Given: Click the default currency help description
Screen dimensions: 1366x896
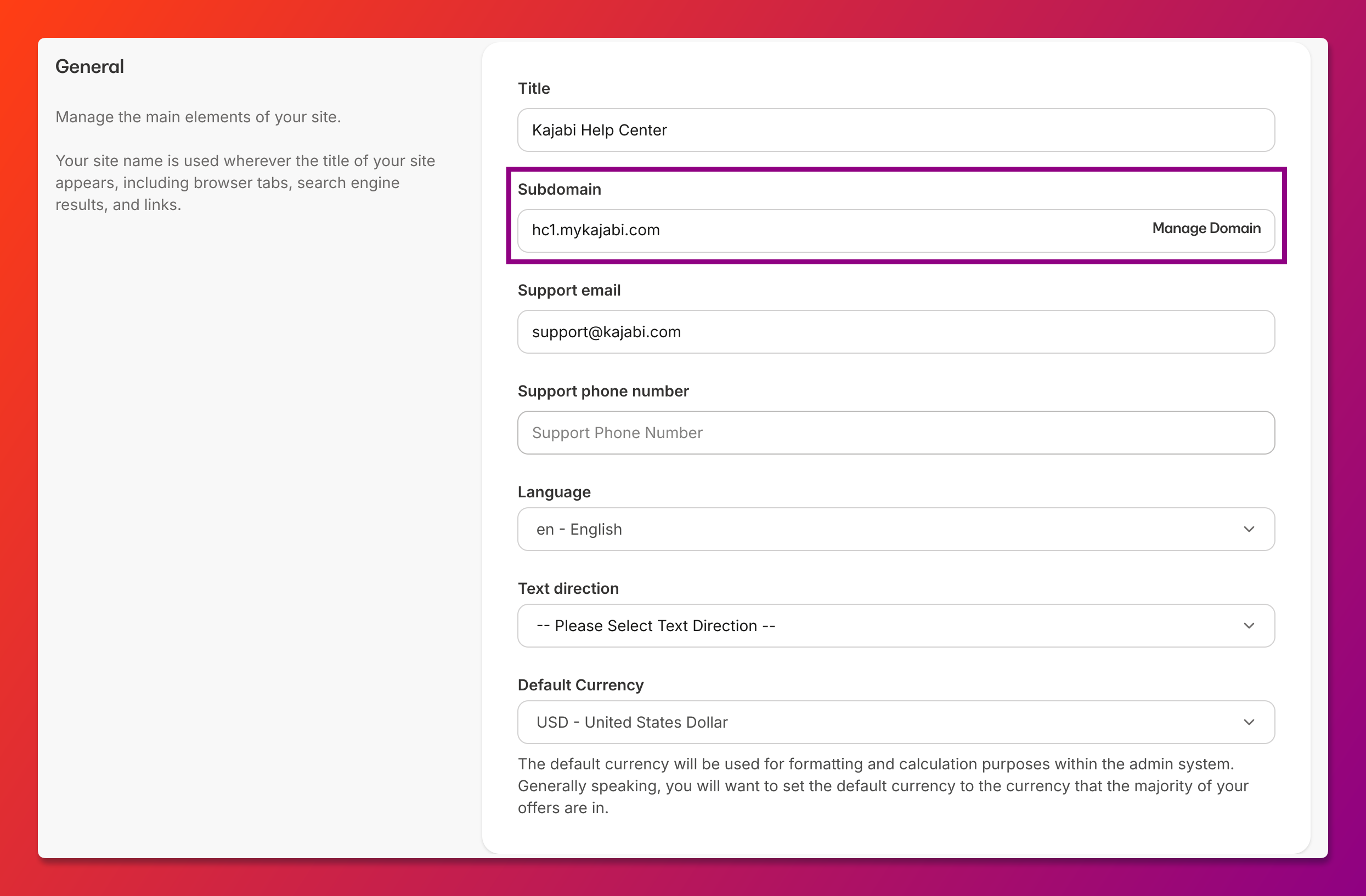Looking at the screenshot, I should tap(883, 786).
